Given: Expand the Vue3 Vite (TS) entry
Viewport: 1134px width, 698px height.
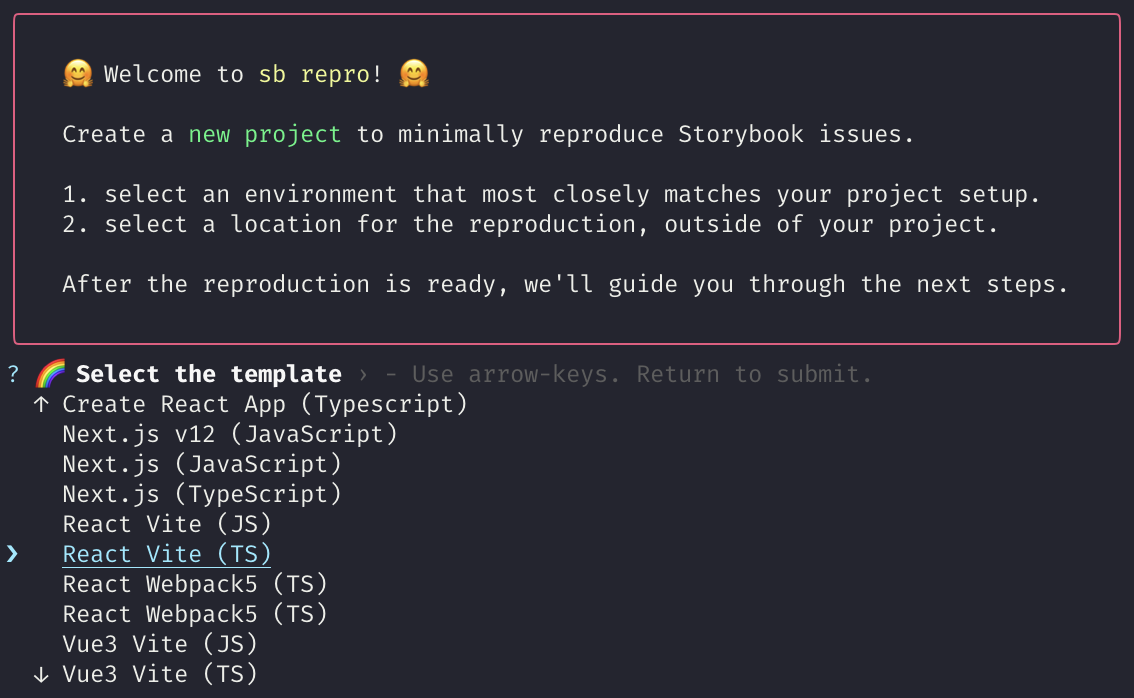Looking at the screenshot, I should pos(160,674).
